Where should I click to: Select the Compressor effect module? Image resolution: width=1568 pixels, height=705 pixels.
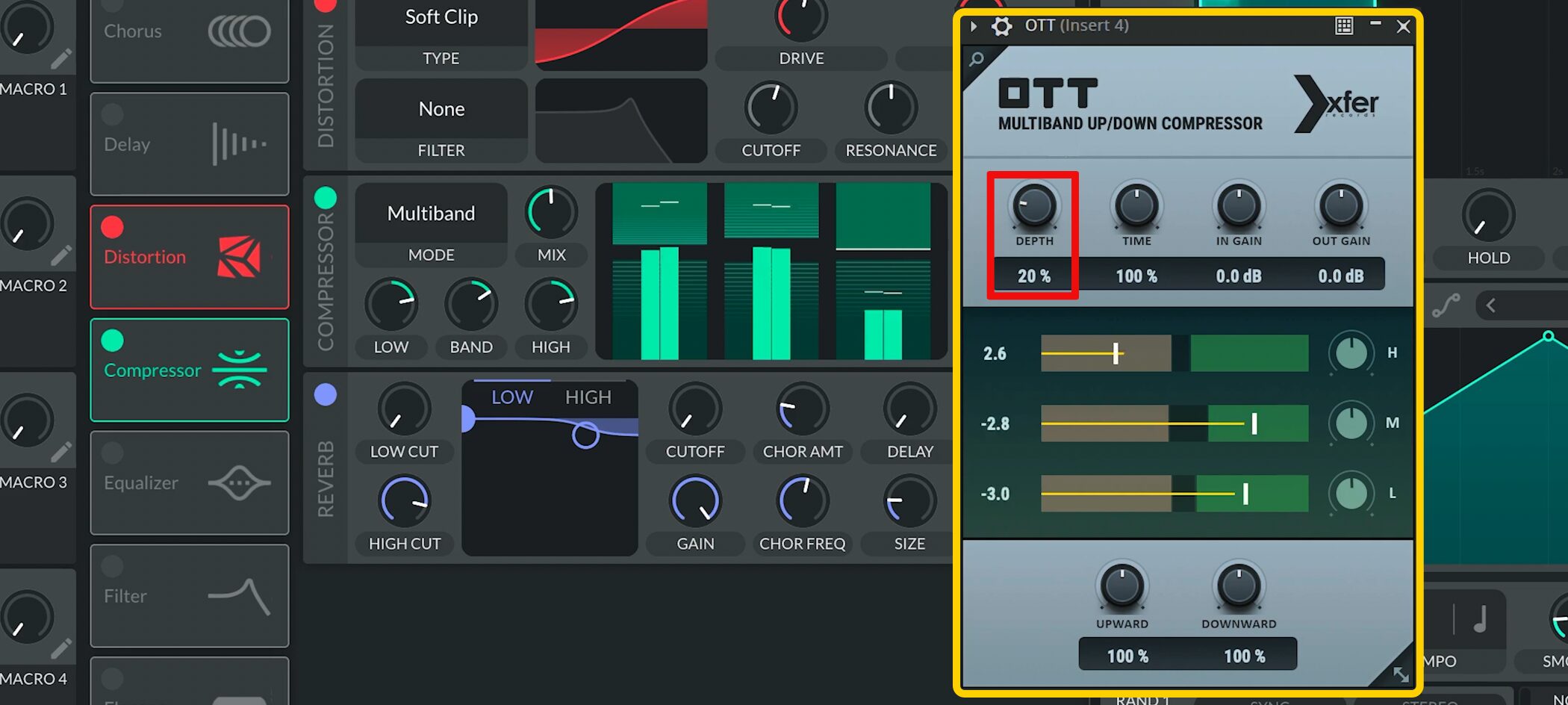point(190,370)
